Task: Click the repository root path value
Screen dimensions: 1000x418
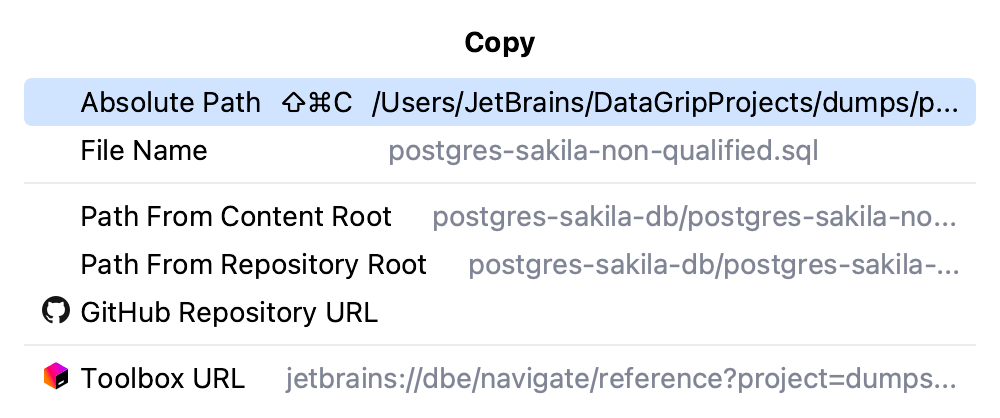Action: click(714, 265)
